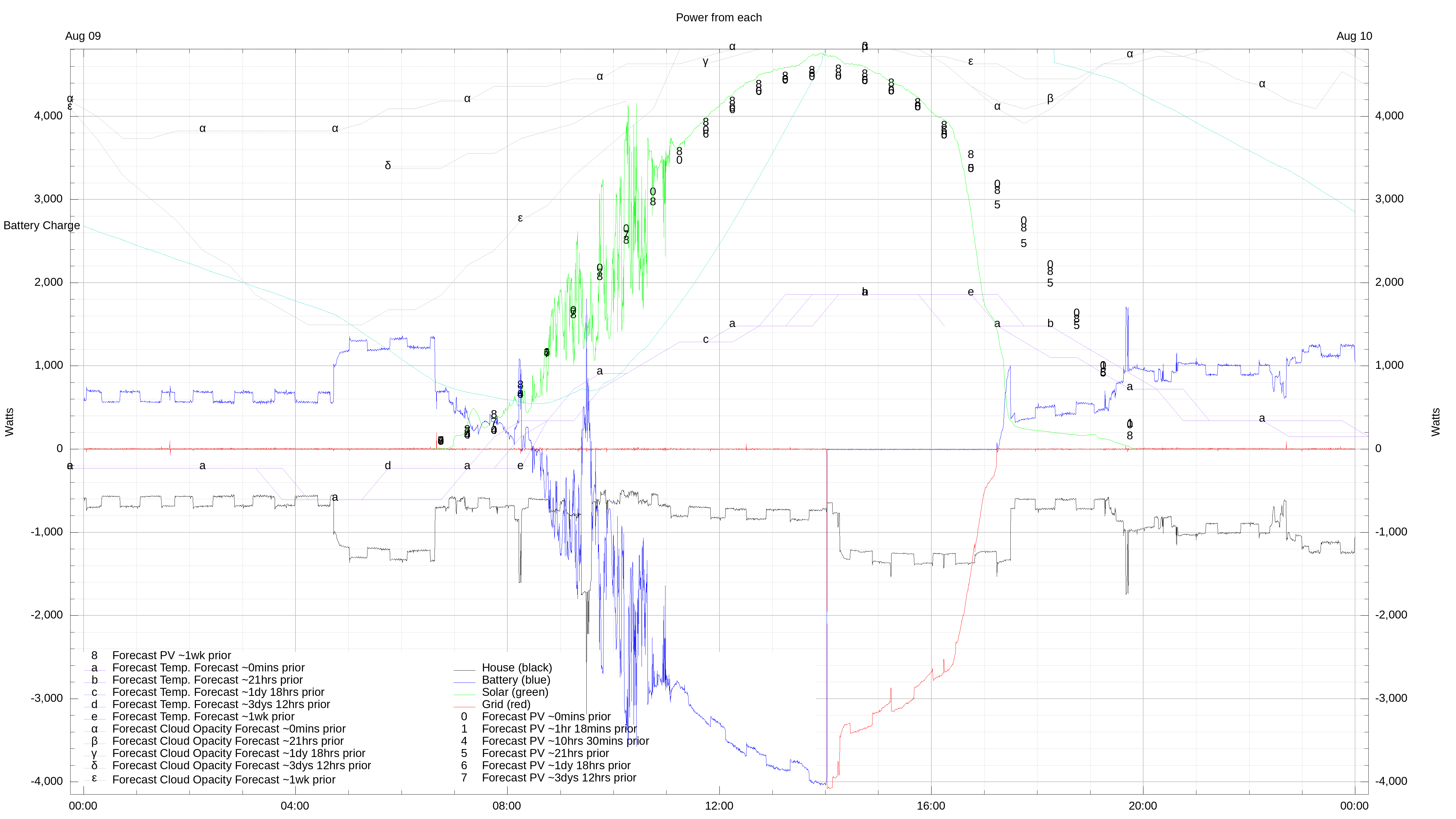Choose legend "Forecast Cloud Opacity Forecast ~0mins prior"
1456x819 pixels.
pos(229,729)
